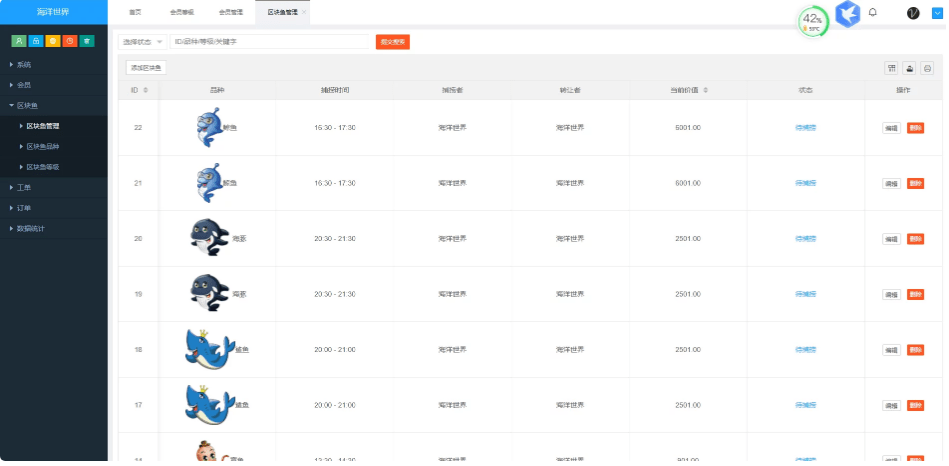This screenshot has width=949, height=466.
Task: Click the crowned shark image in row 18
Action: pos(209,349)
